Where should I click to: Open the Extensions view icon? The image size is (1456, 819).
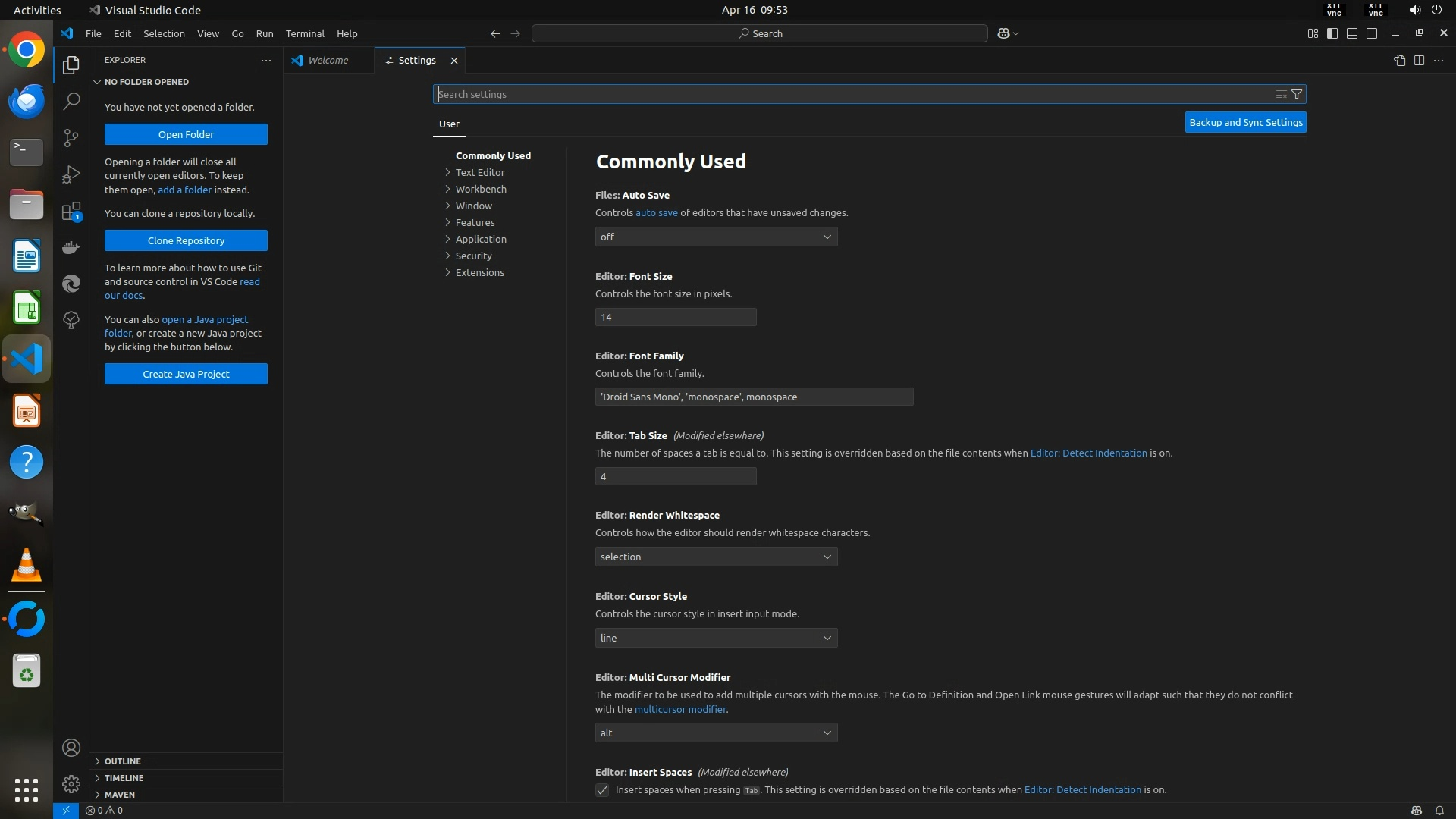click(71, 212)
